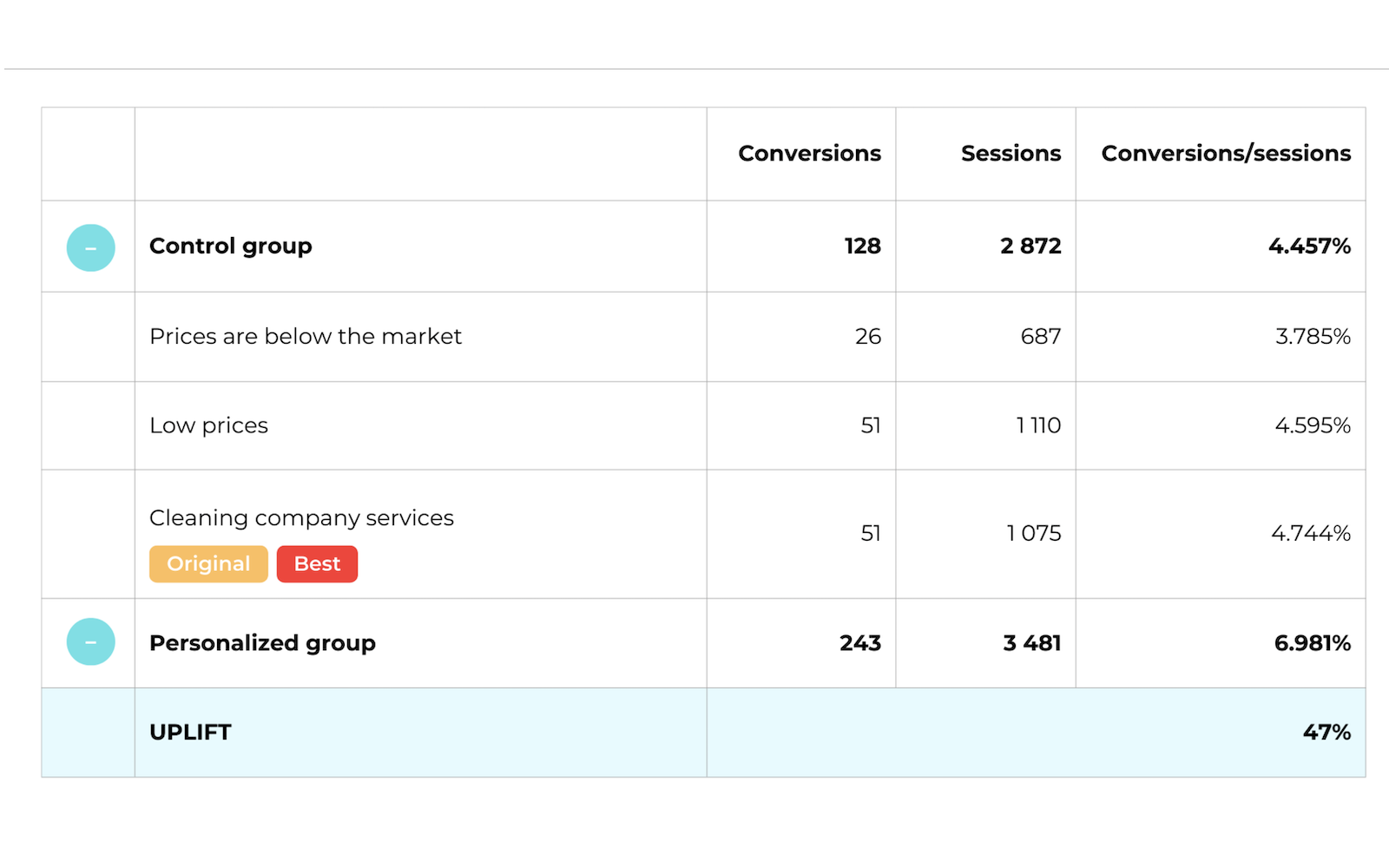Screen dimensions: 1389x868
Task: Click the 4.457% control conversion rate
Action: (x=1309, y=247)
